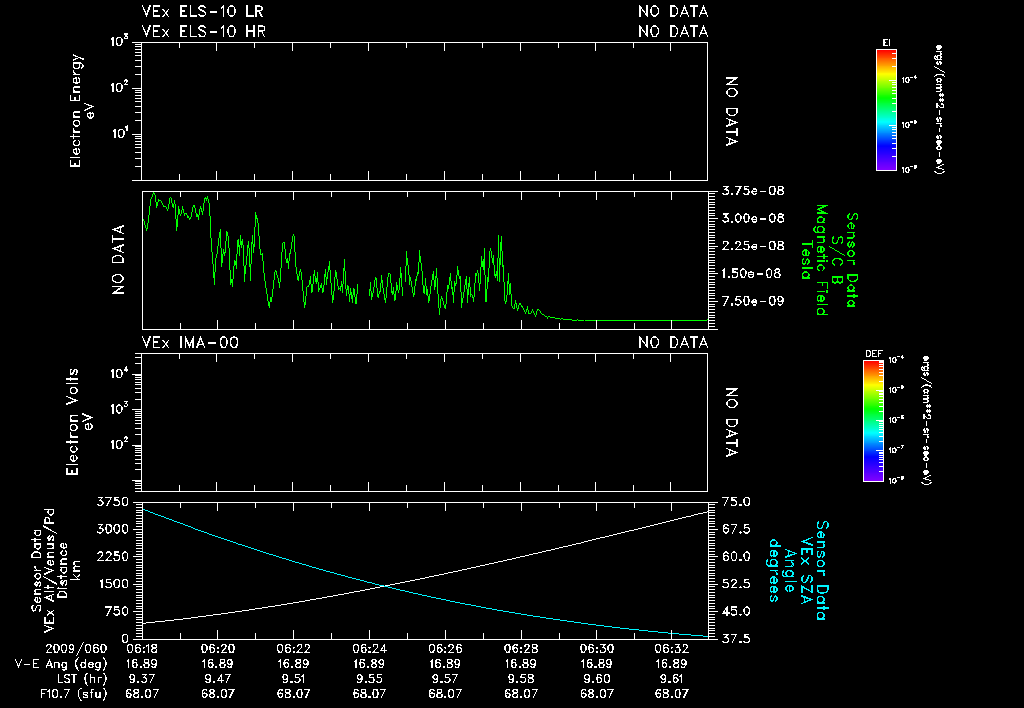1024x708 pixels.
Task: Click the 06:18 time axis label
Action: pos(142,649)
